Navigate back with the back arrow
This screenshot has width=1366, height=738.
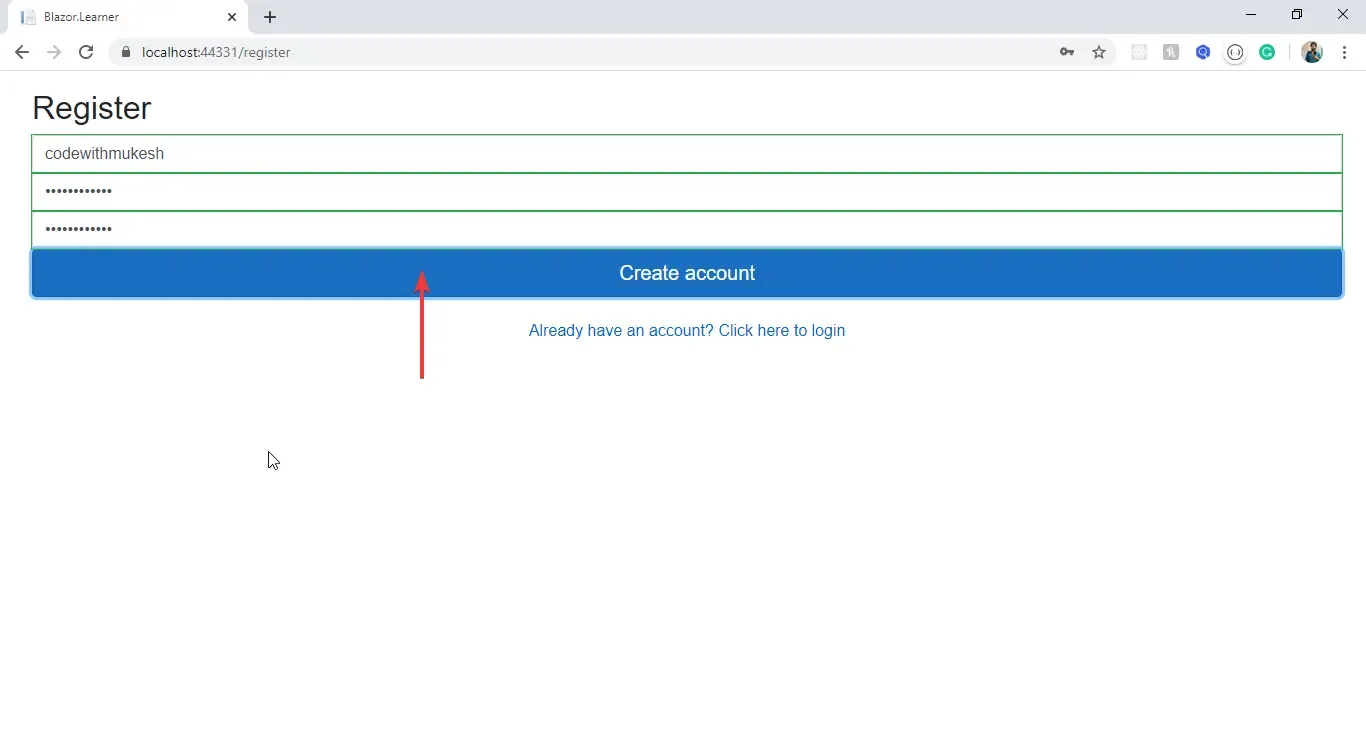pyautogui.click(x=21, y=52)
